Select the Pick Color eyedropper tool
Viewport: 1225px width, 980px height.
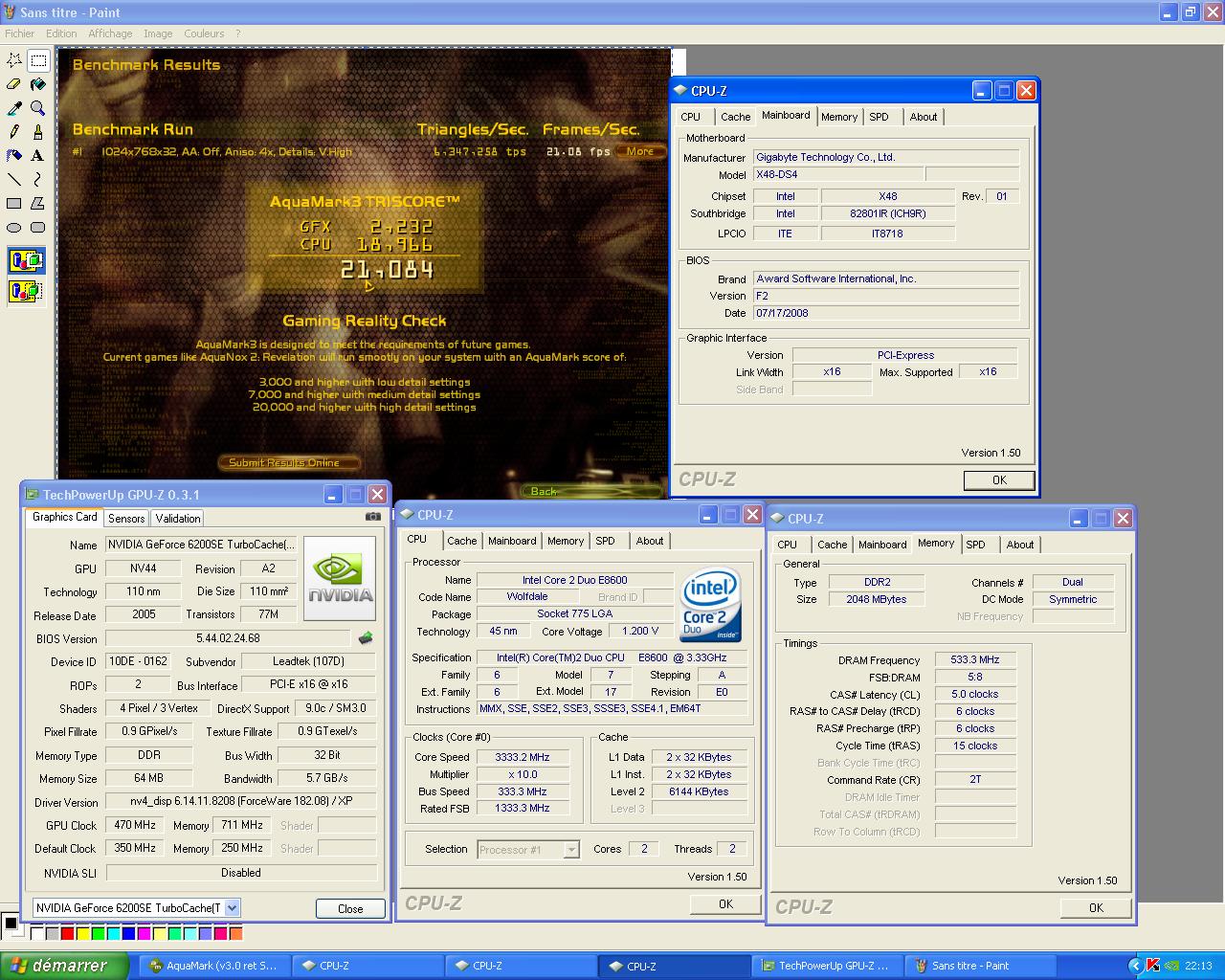[14, 108]
